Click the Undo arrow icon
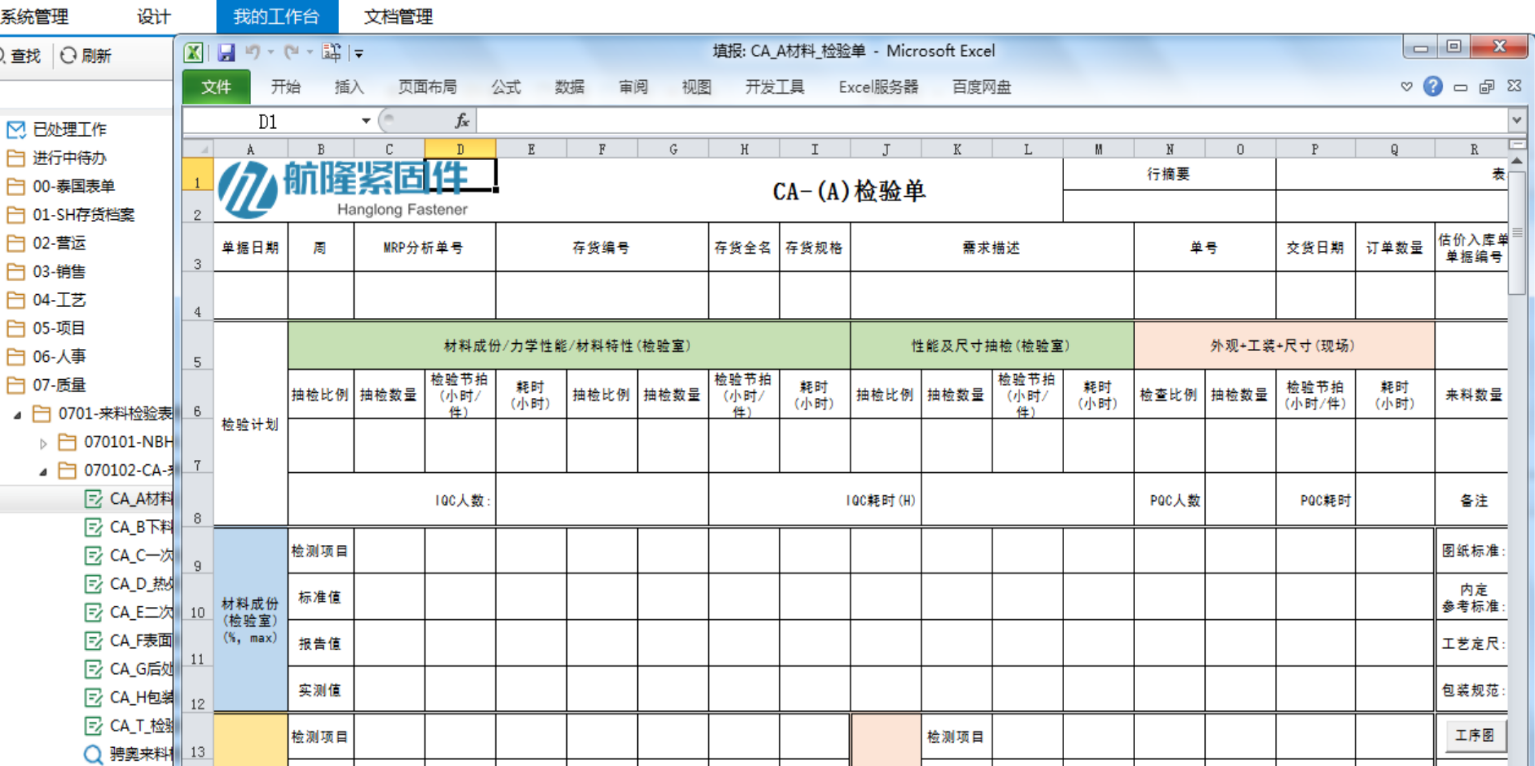The image size is (1535, 766). (x=253, y=52)
